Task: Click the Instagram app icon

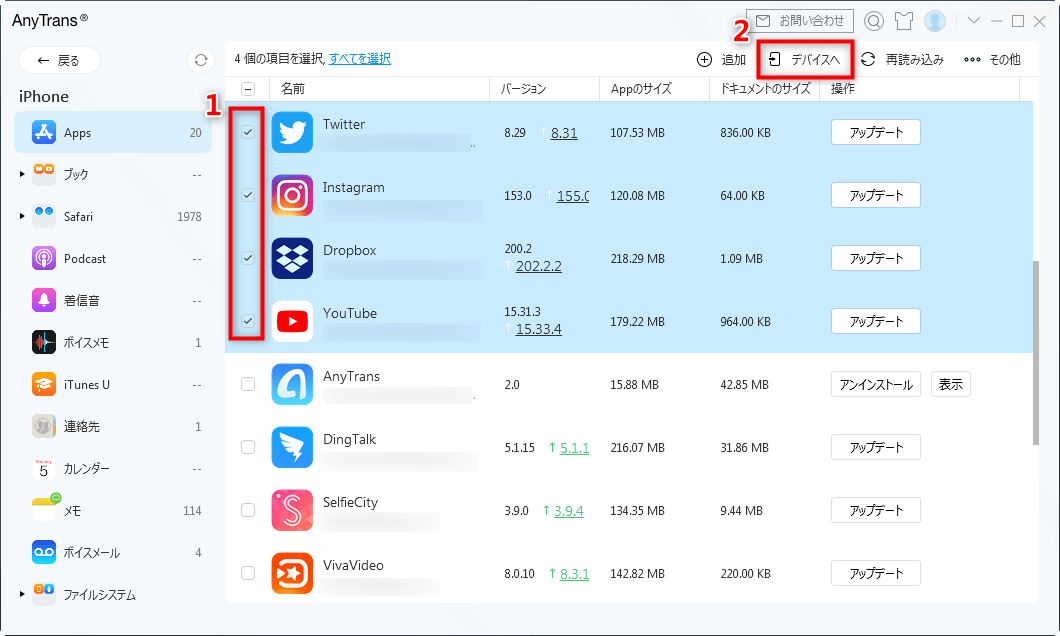Action: pyautogui.click(x=292, y=195)
